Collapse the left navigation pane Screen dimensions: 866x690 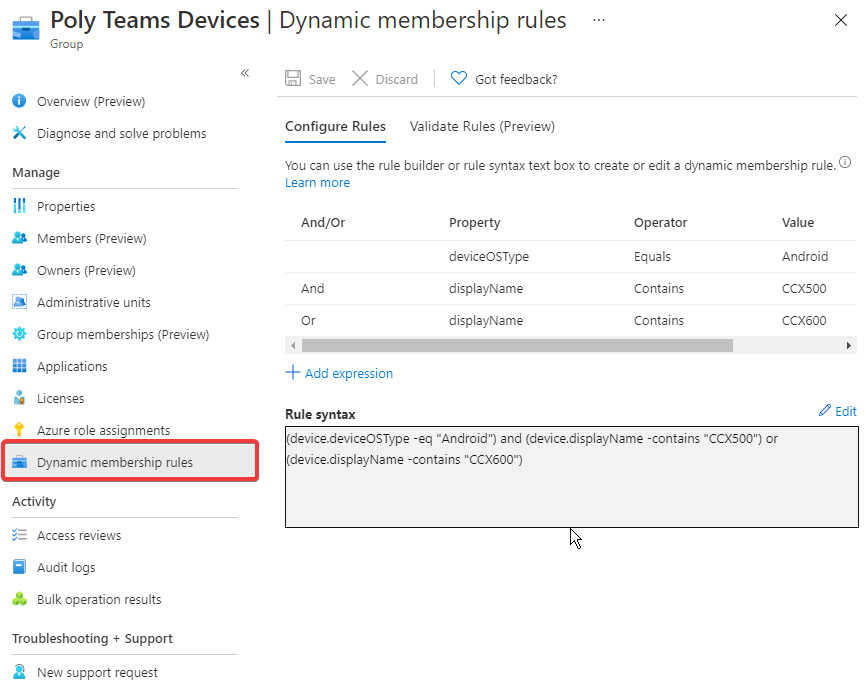(245, 73)
